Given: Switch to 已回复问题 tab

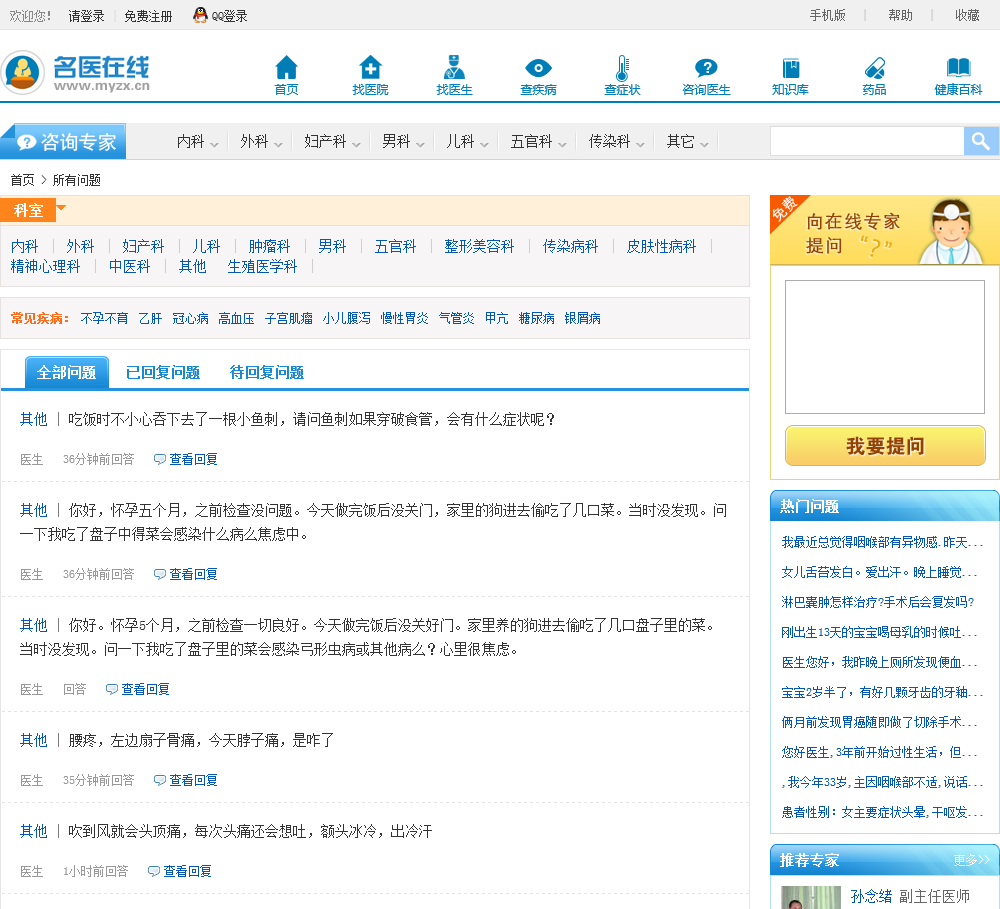Looking at the screenshot, I should (x=163, y=373).
